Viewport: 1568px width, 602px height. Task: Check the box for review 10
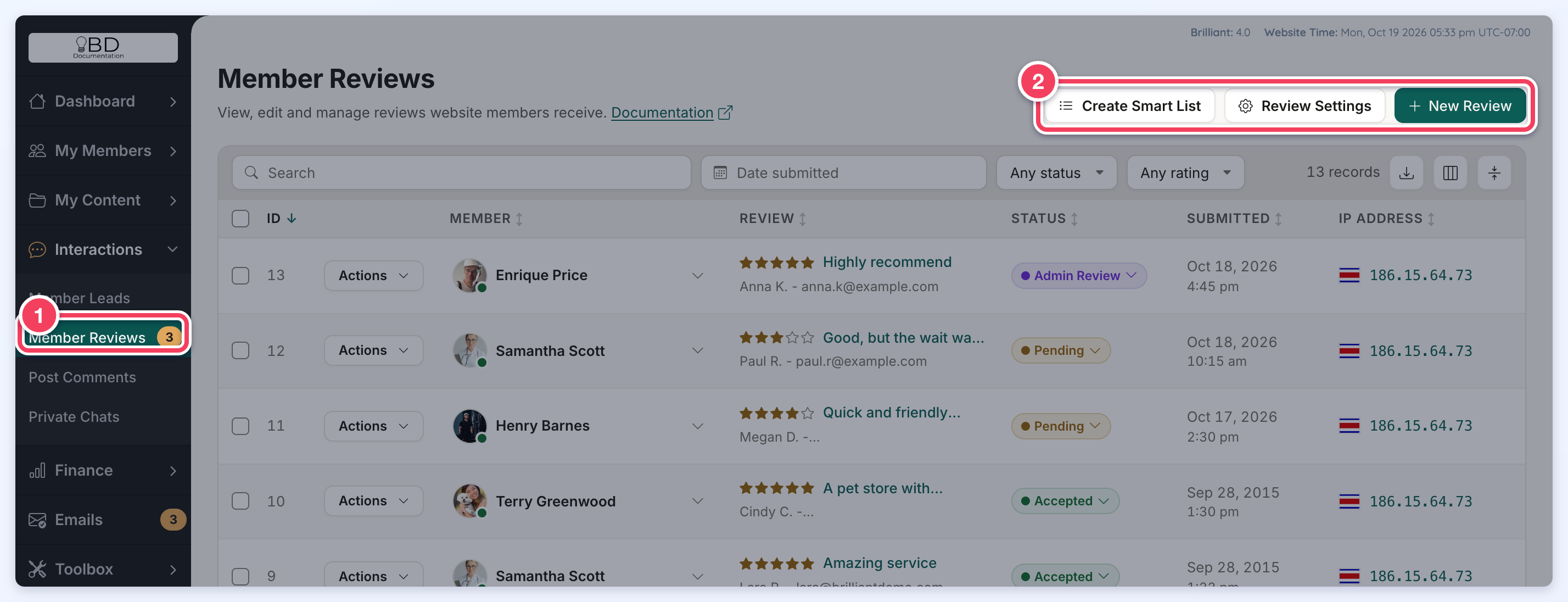pyautogui.click(x=240, y=501)
